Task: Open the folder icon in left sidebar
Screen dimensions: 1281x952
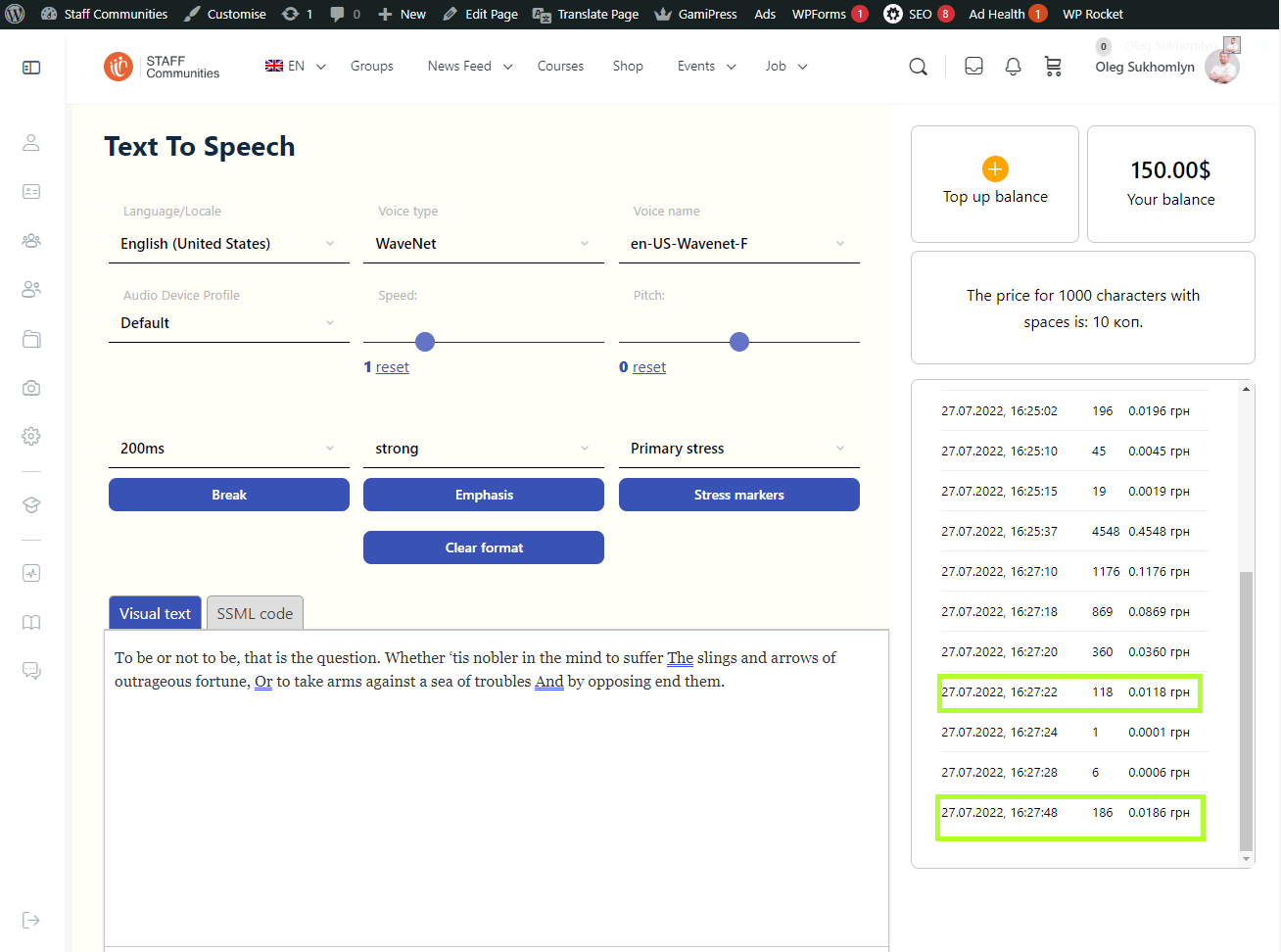Action: 31,339
